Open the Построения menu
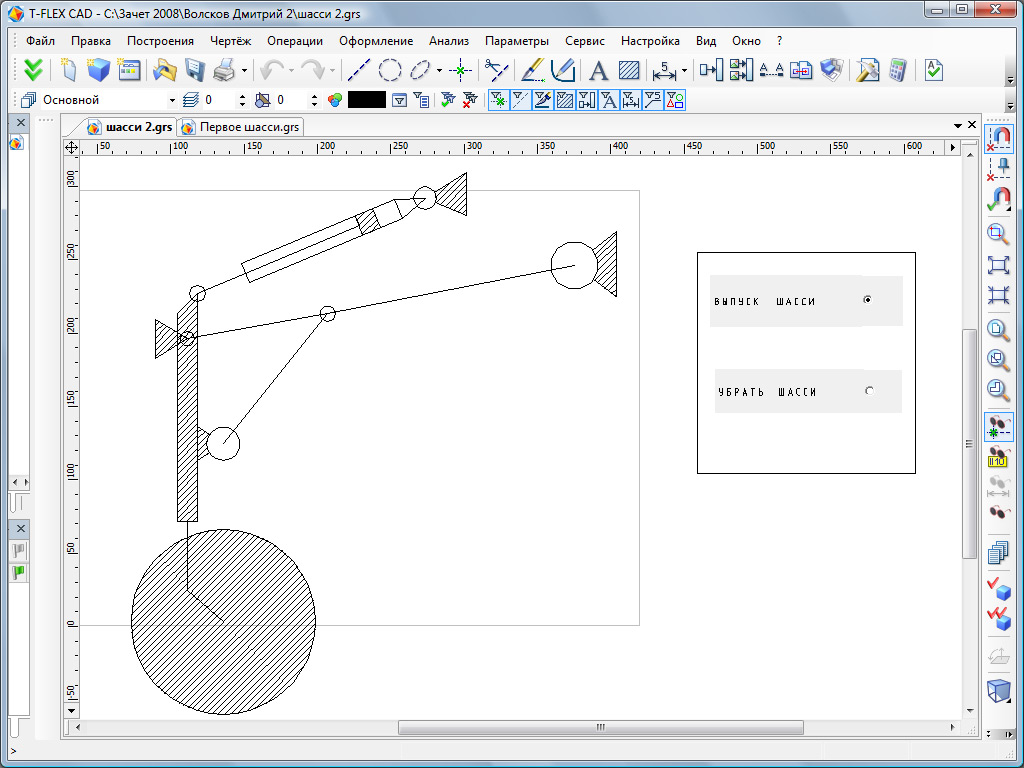Screen dimensions: 1024x768 click(160, 40)
